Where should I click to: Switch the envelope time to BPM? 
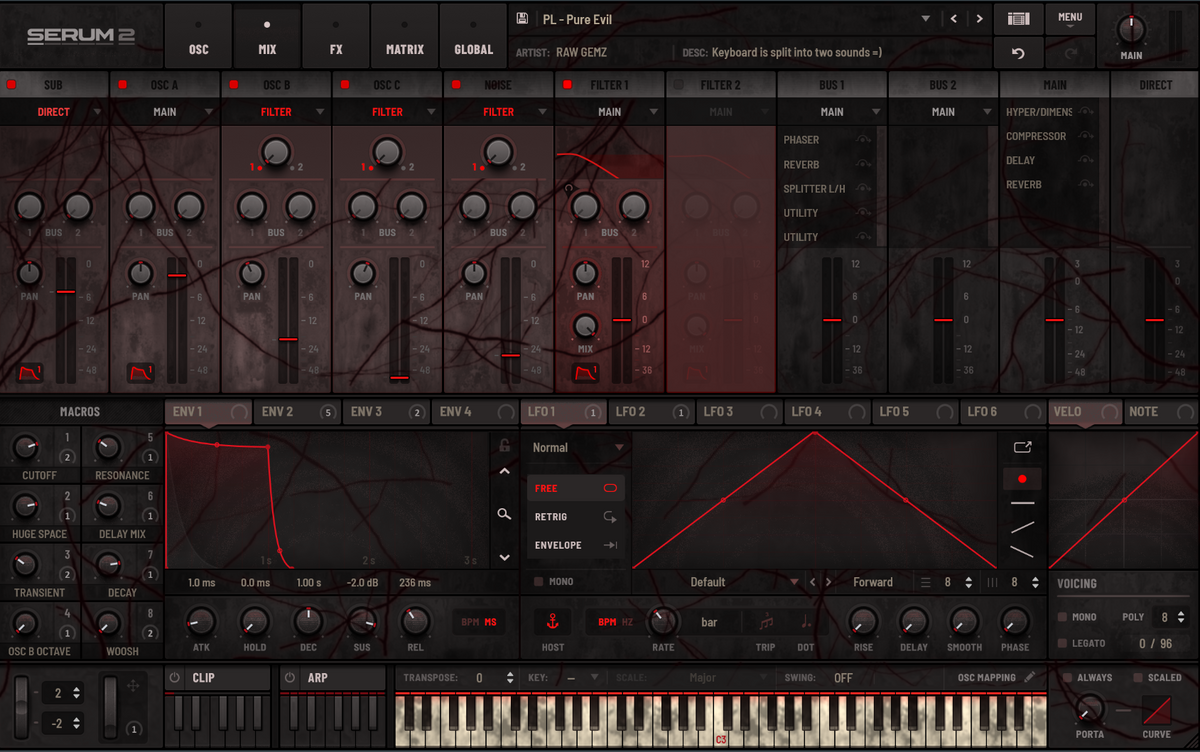(469, 622)
